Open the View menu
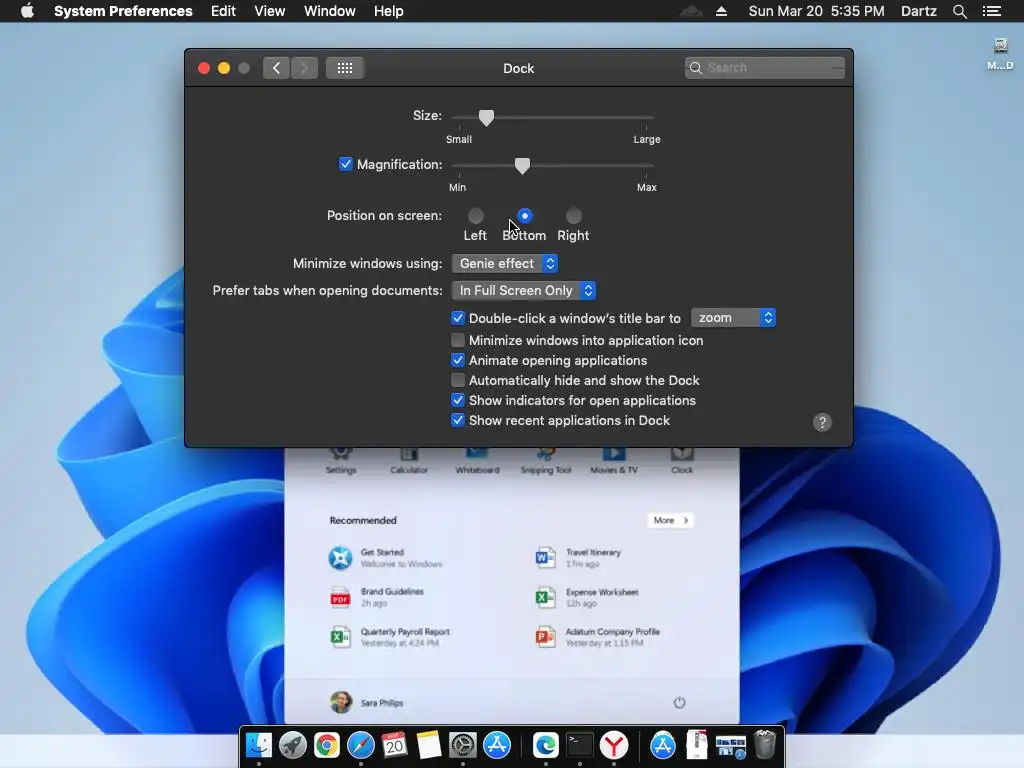Image resolution: width=1024 pixels, height=768 pixels. tap(270, 11)
